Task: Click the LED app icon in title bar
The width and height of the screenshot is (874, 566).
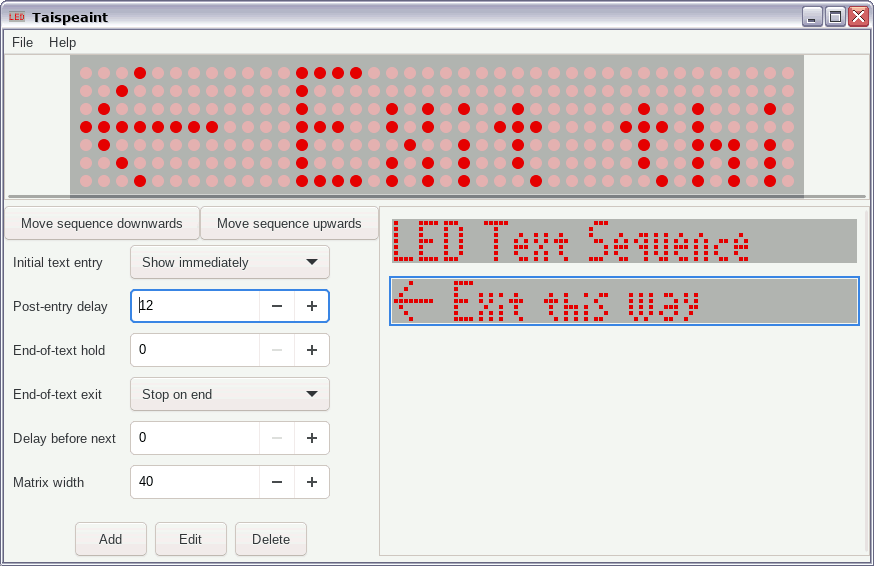Action: (x=17, y=17)
